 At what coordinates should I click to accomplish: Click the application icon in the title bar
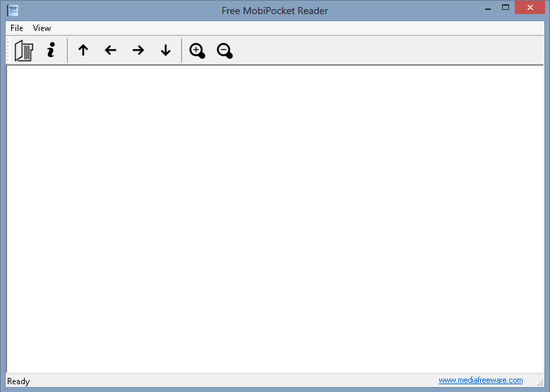click(x=13, y=11)
